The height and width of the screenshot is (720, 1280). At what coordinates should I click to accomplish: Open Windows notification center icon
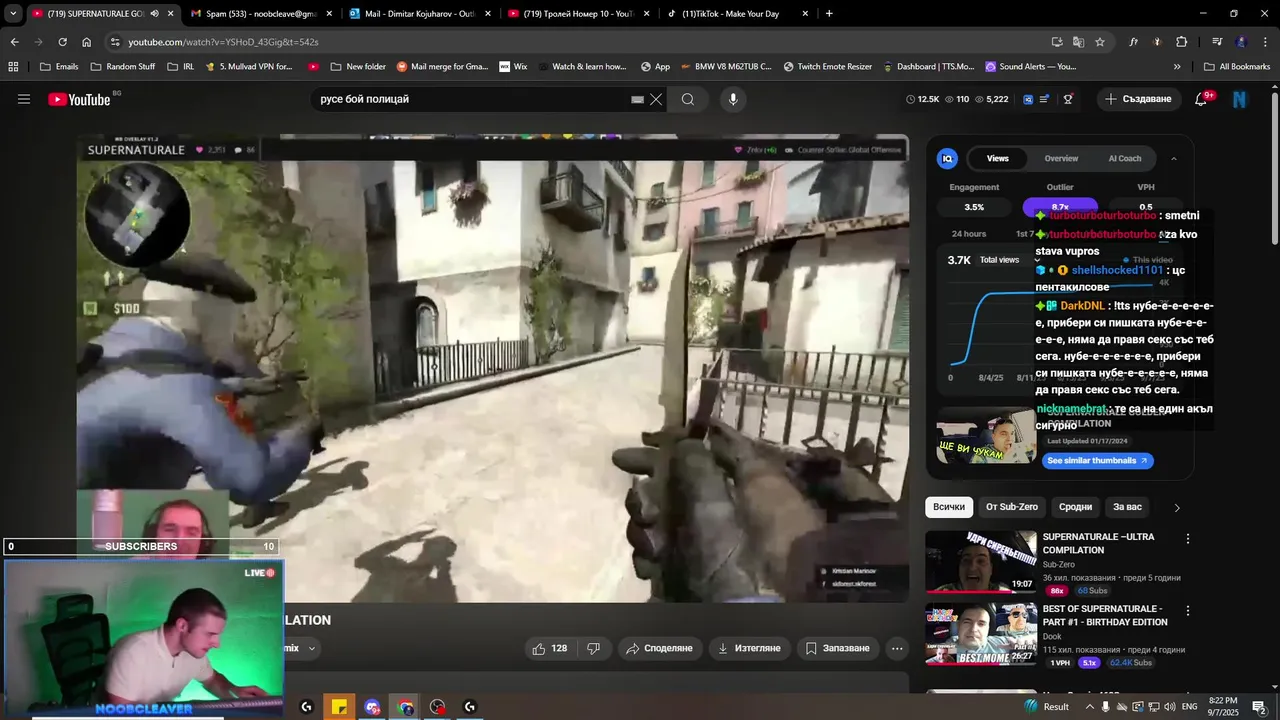1259,707
